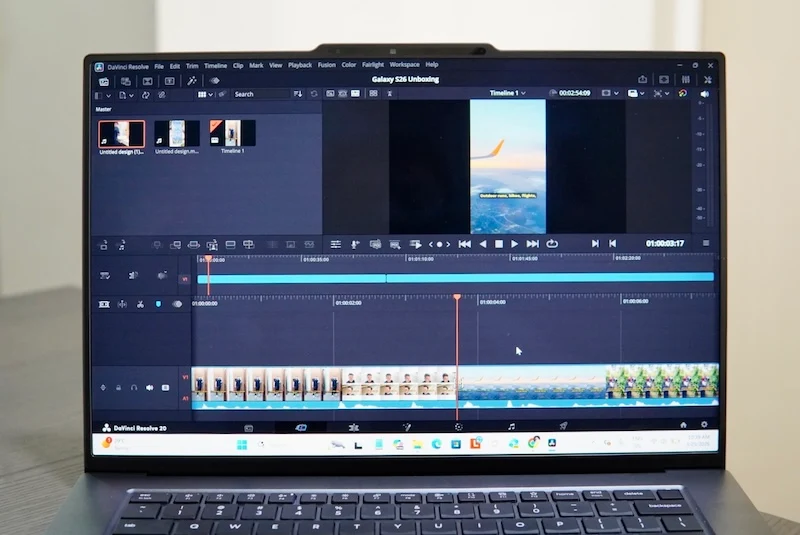Open the Trim menu

[192, 66]
